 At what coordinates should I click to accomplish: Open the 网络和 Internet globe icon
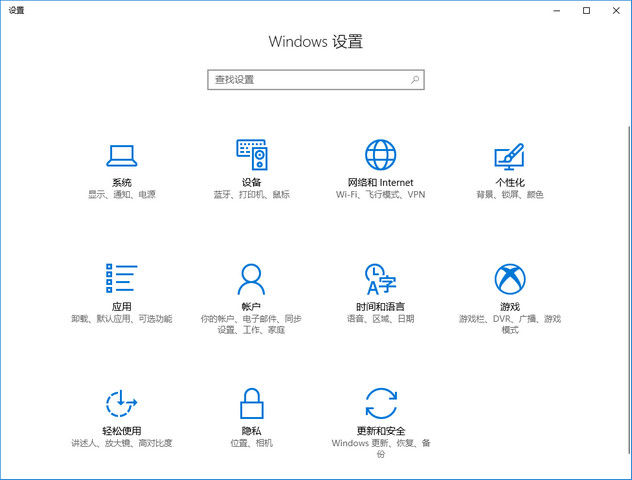pyautogui.click(x=380, y=155)
